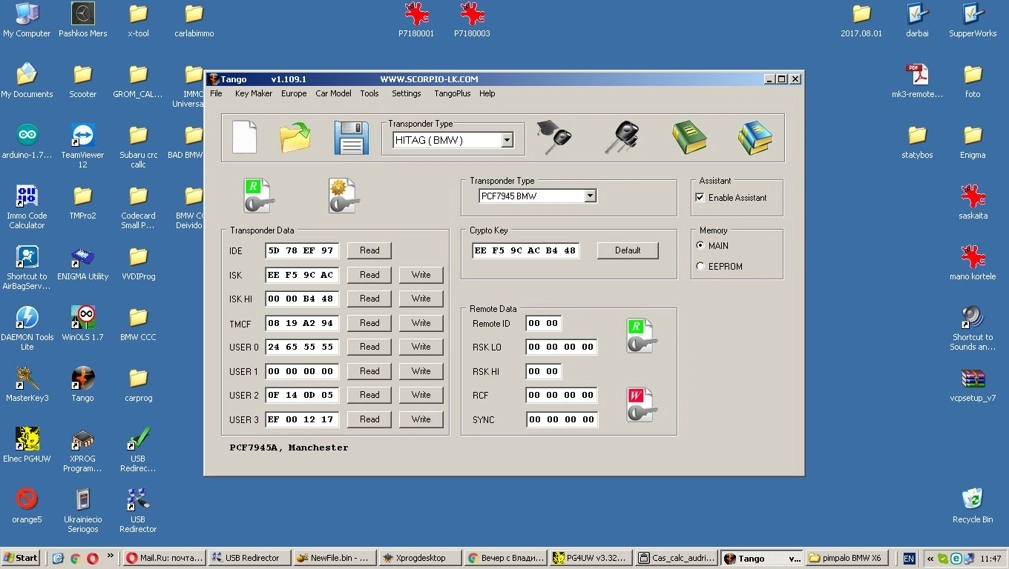Open the Tango desktop shortcut

tap(82, 384)
